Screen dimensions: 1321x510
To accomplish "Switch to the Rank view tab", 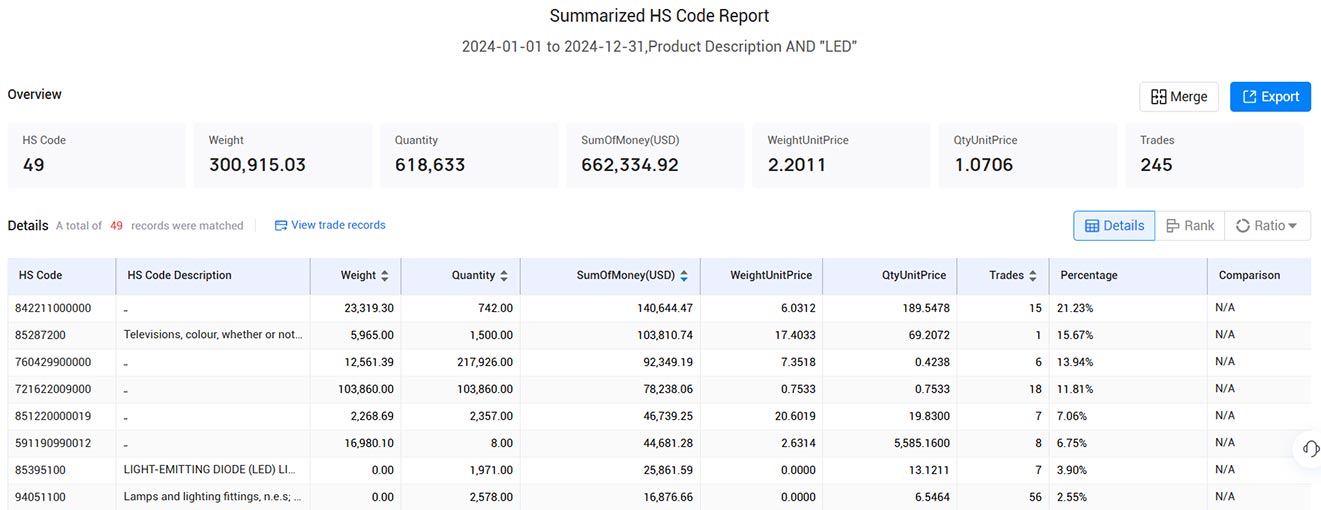I will [1190, 226].
